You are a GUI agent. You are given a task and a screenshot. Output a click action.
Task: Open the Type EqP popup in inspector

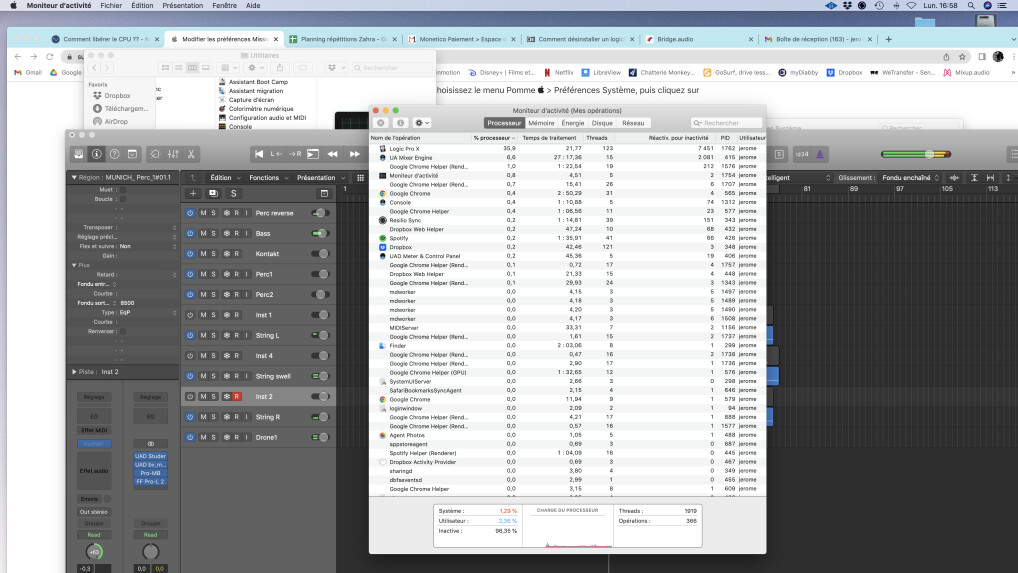point(147,312)
